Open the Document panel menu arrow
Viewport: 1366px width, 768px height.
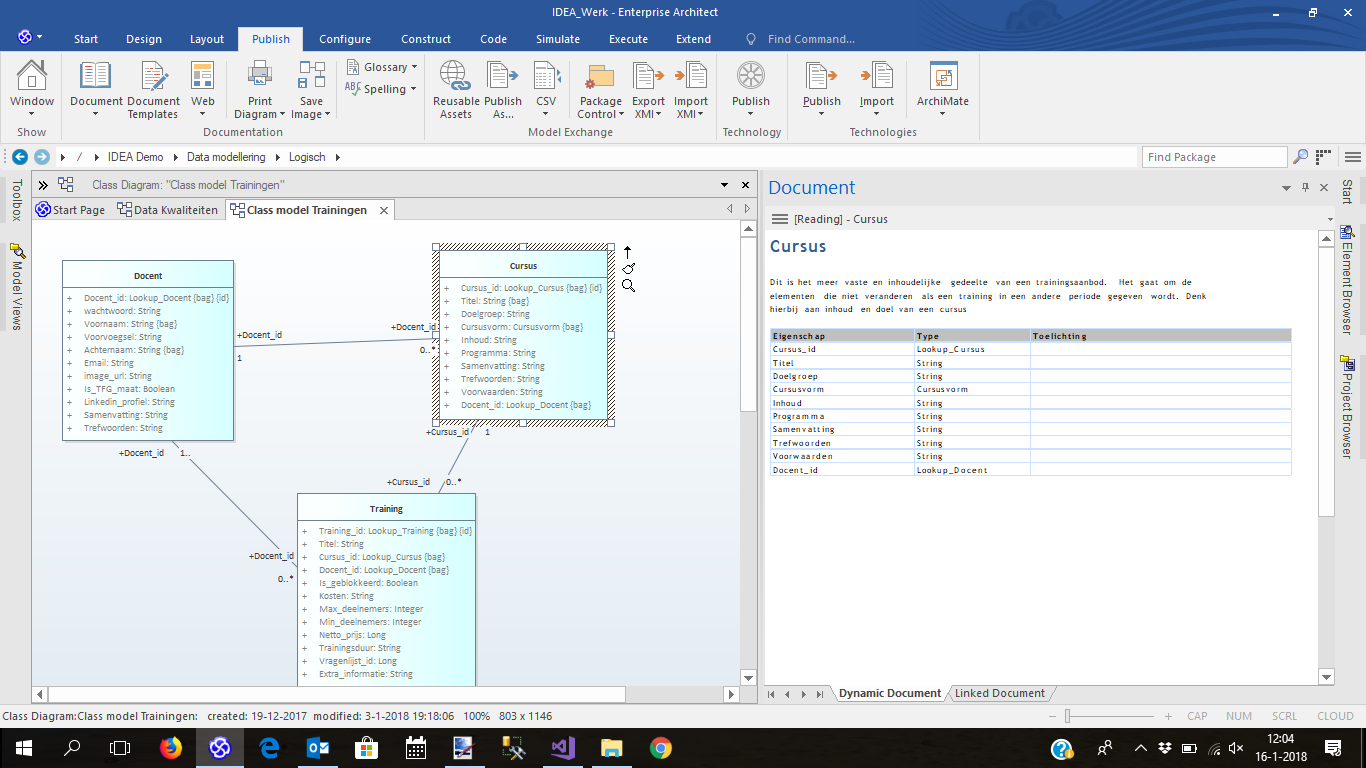coord(1287,188)
